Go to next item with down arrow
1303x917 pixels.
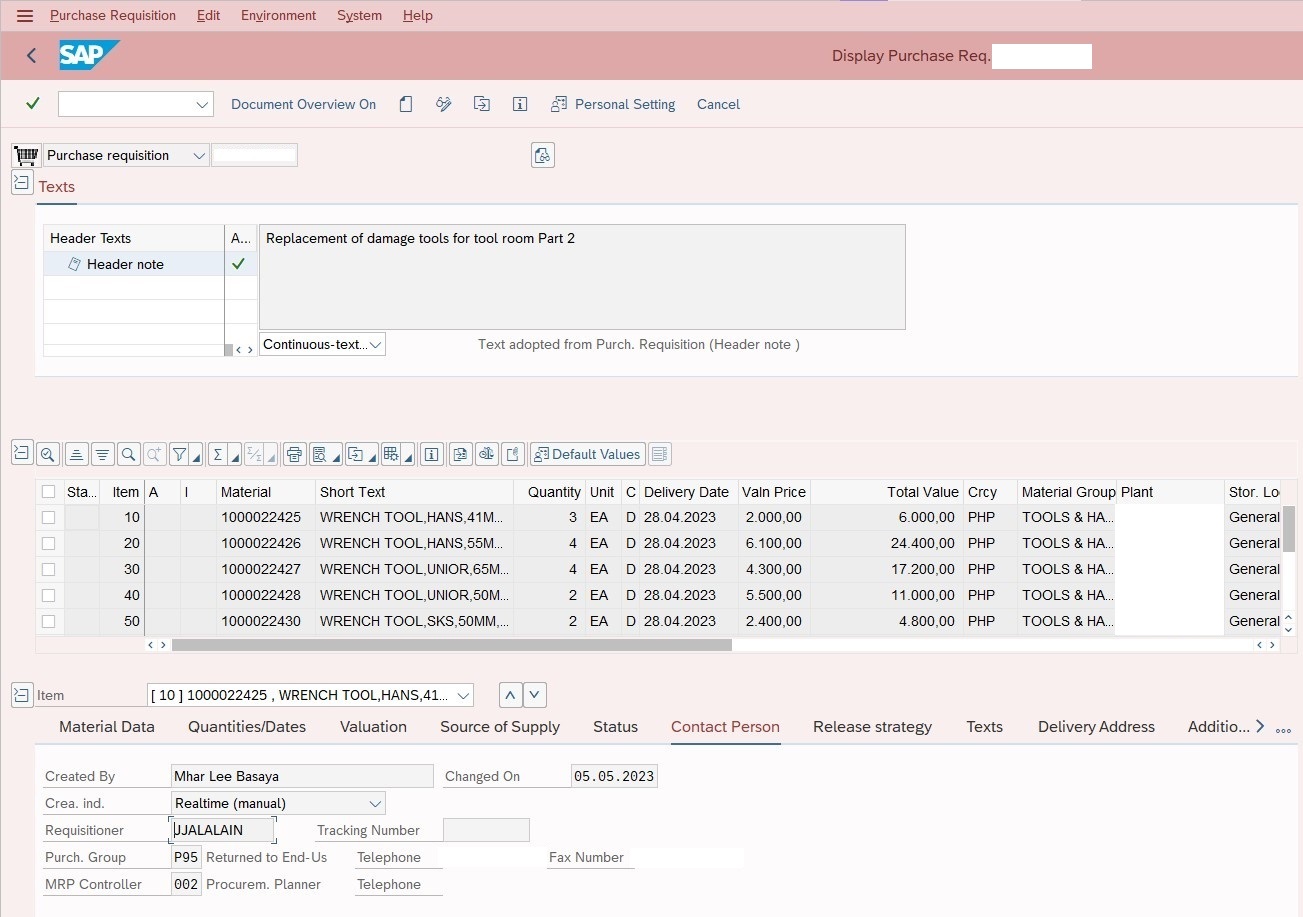coord(535,695)
